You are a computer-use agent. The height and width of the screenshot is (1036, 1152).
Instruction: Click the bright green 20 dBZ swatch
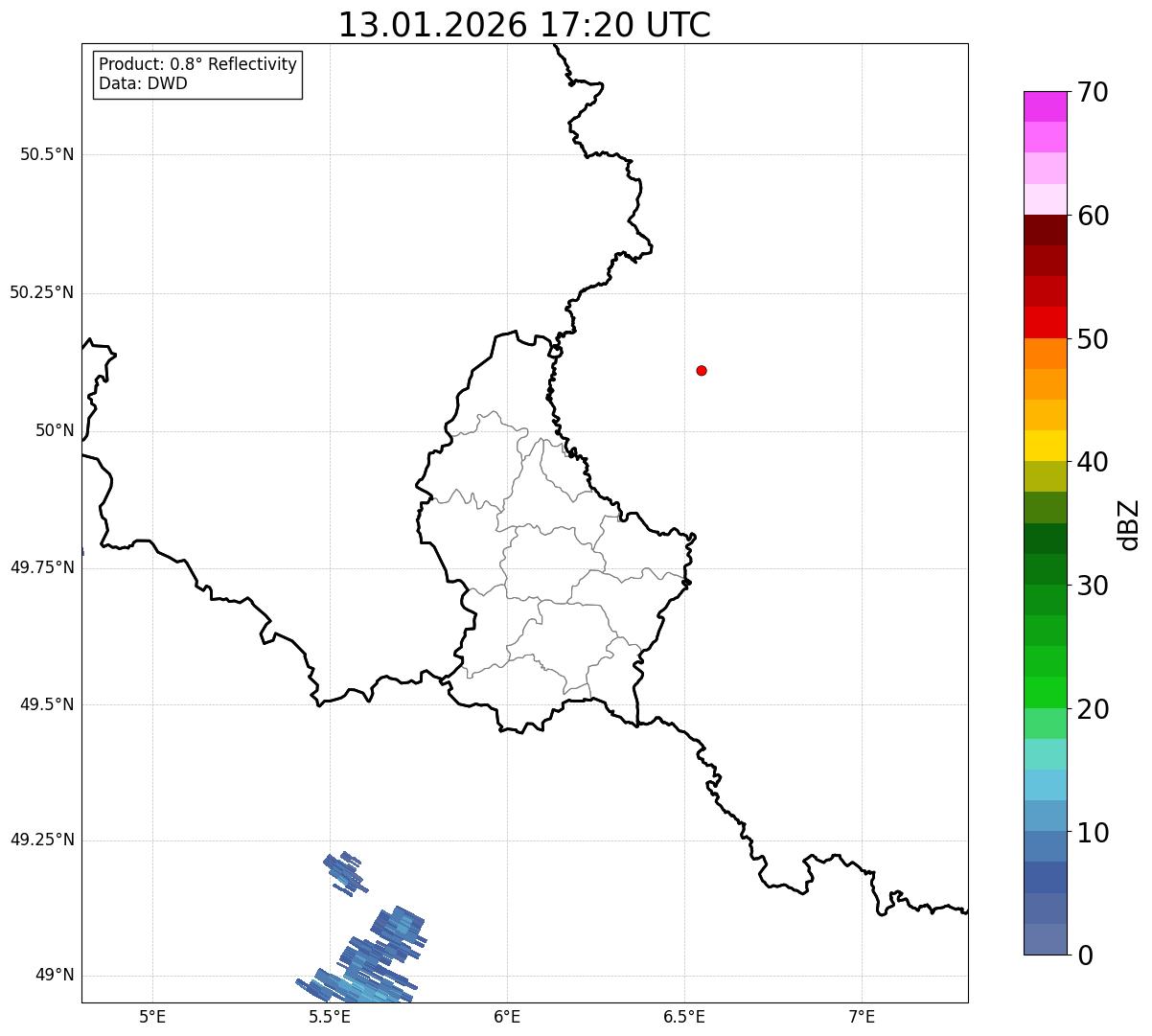click(1045, 693)
